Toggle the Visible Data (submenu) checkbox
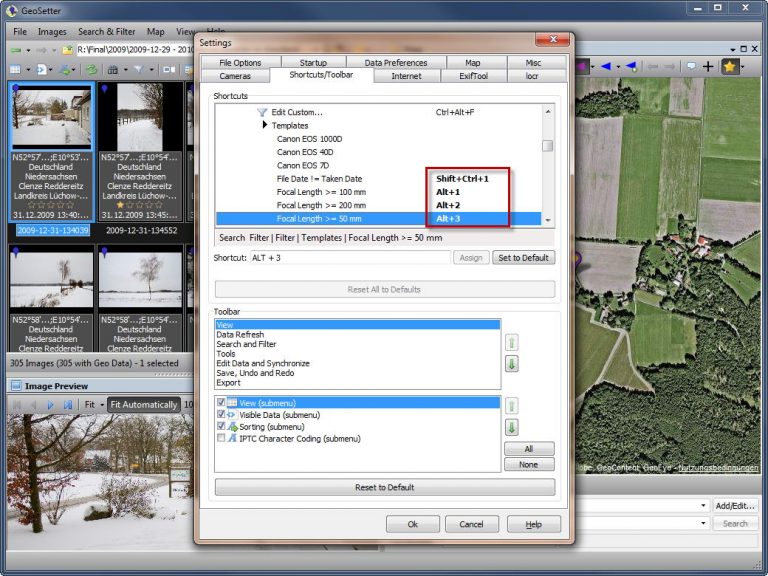Screen dimensions: 768x576 (221, 414)
